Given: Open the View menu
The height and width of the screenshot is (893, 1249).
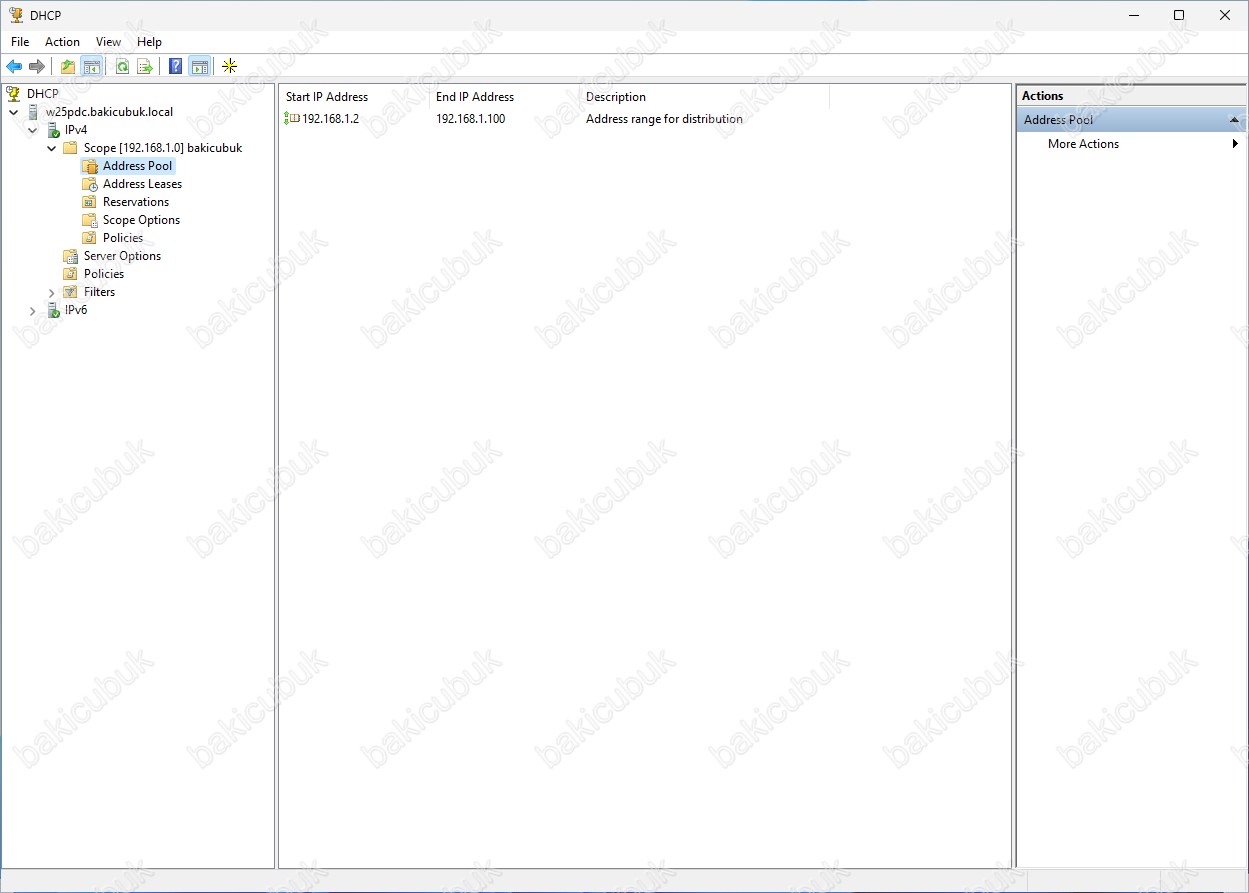Looking at the screenshot, I should [x=108, y=42].
